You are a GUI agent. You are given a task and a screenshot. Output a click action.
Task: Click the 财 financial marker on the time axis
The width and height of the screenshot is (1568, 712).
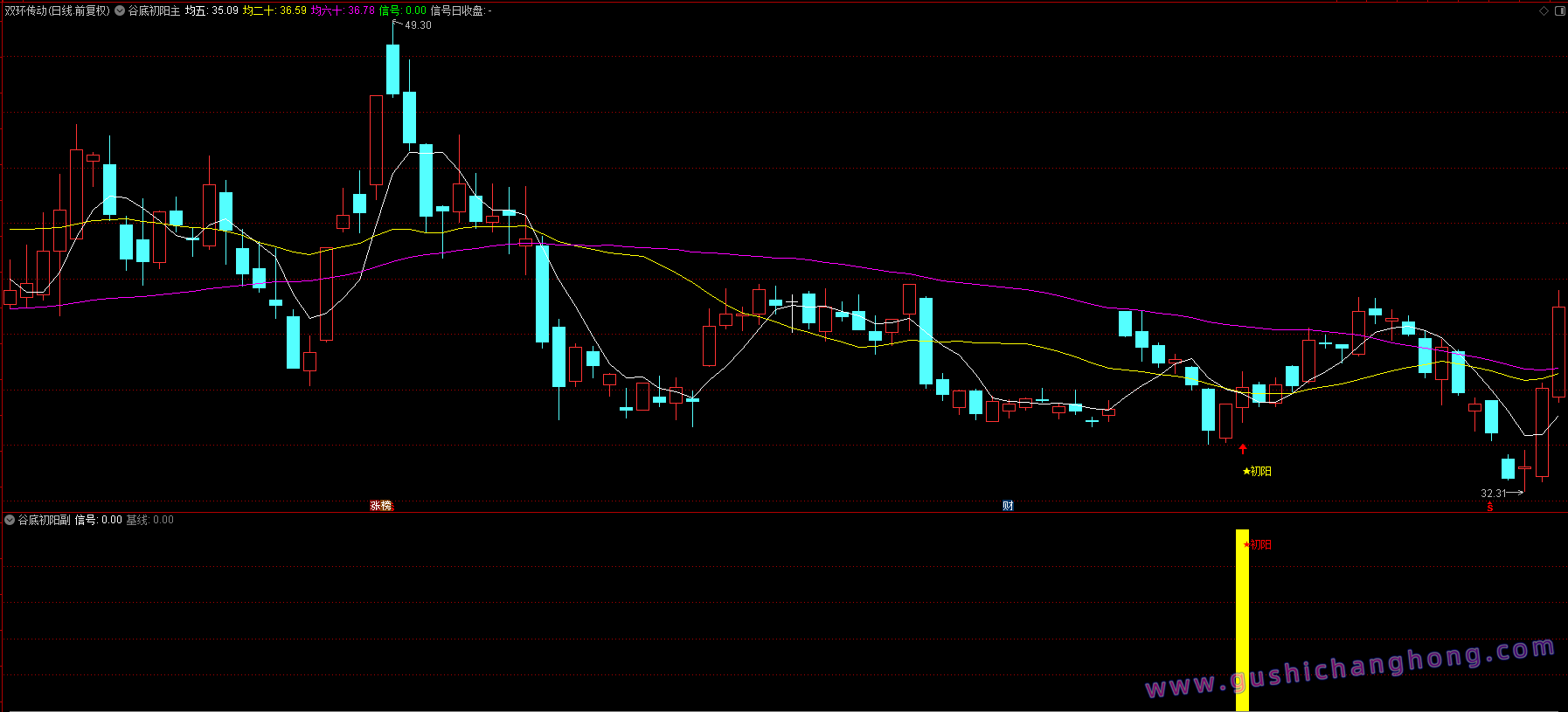point(1008,506)
